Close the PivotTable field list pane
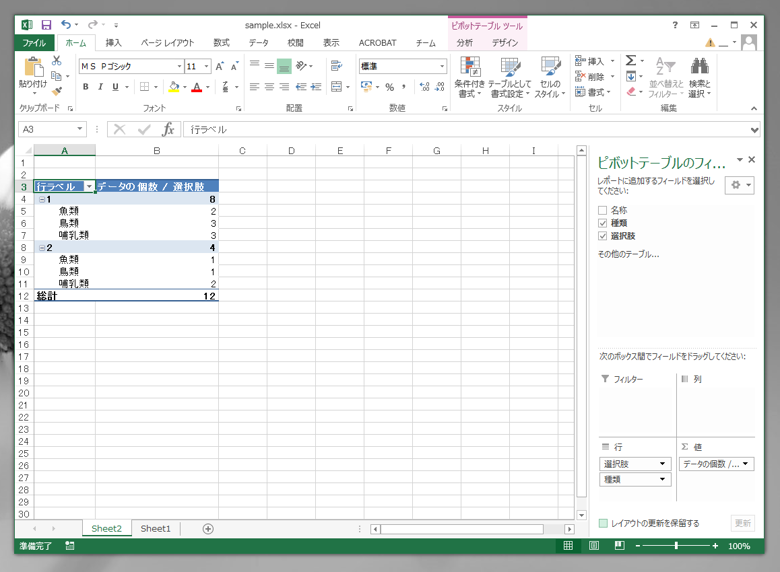The width and height of the screenshot is (780, 572). tap(752, 160)
